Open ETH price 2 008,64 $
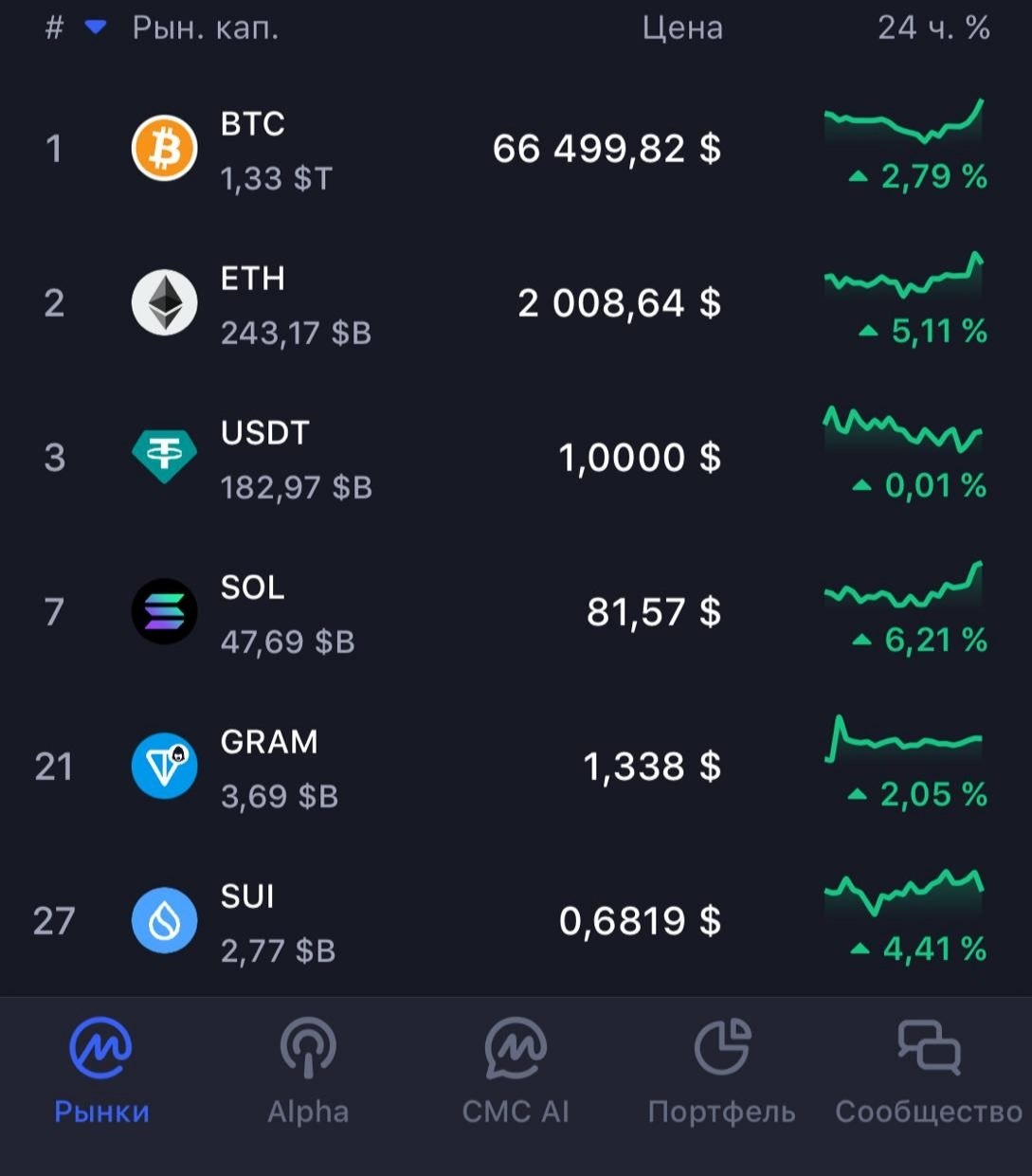This screenshot has height=1176, width=1032. (x=619, y=303)
